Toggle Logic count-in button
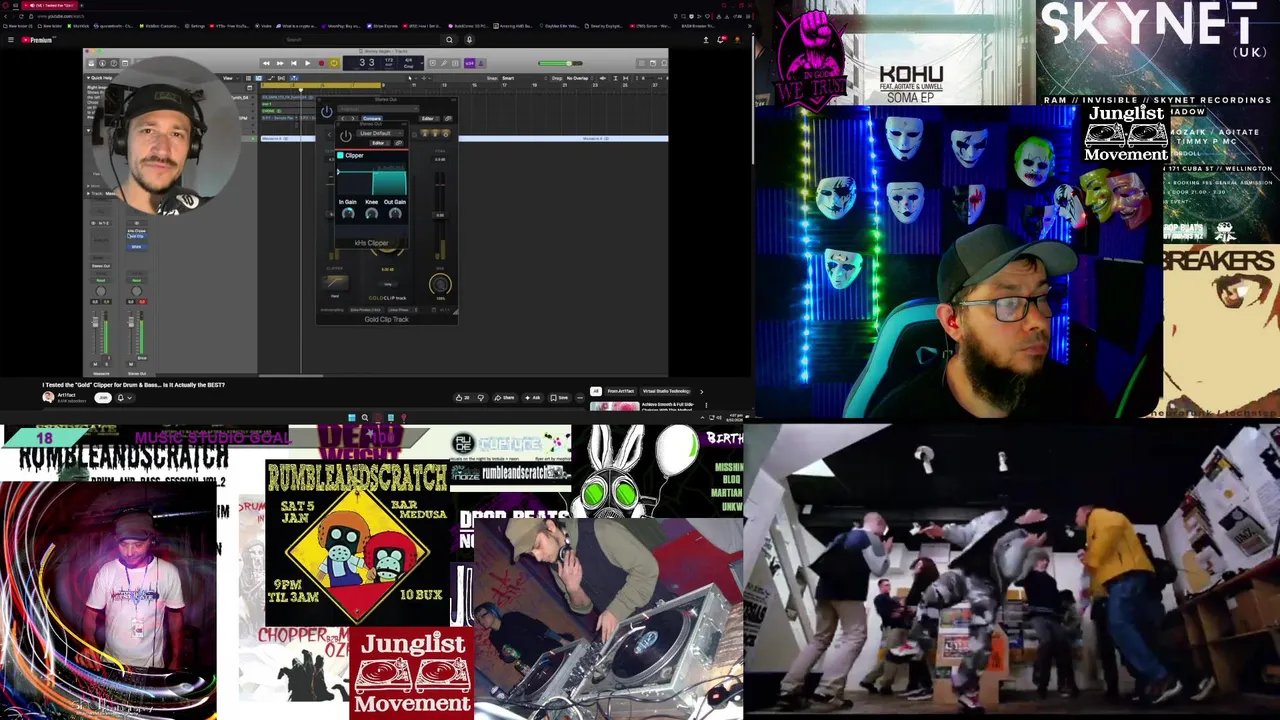Image resolution: width=1280 pixels, height=720 pixels. click(470, 63)
